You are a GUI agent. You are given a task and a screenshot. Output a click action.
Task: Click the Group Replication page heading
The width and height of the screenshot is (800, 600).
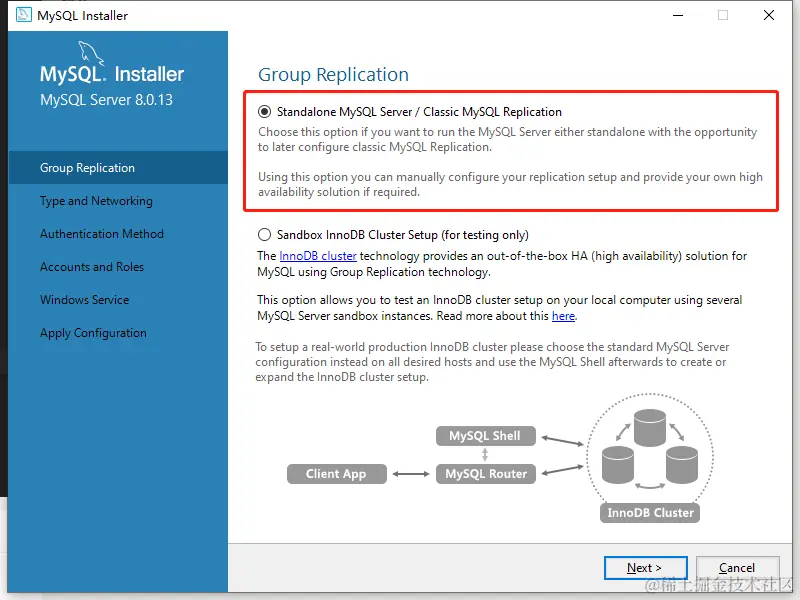click(x=333, y=74)
